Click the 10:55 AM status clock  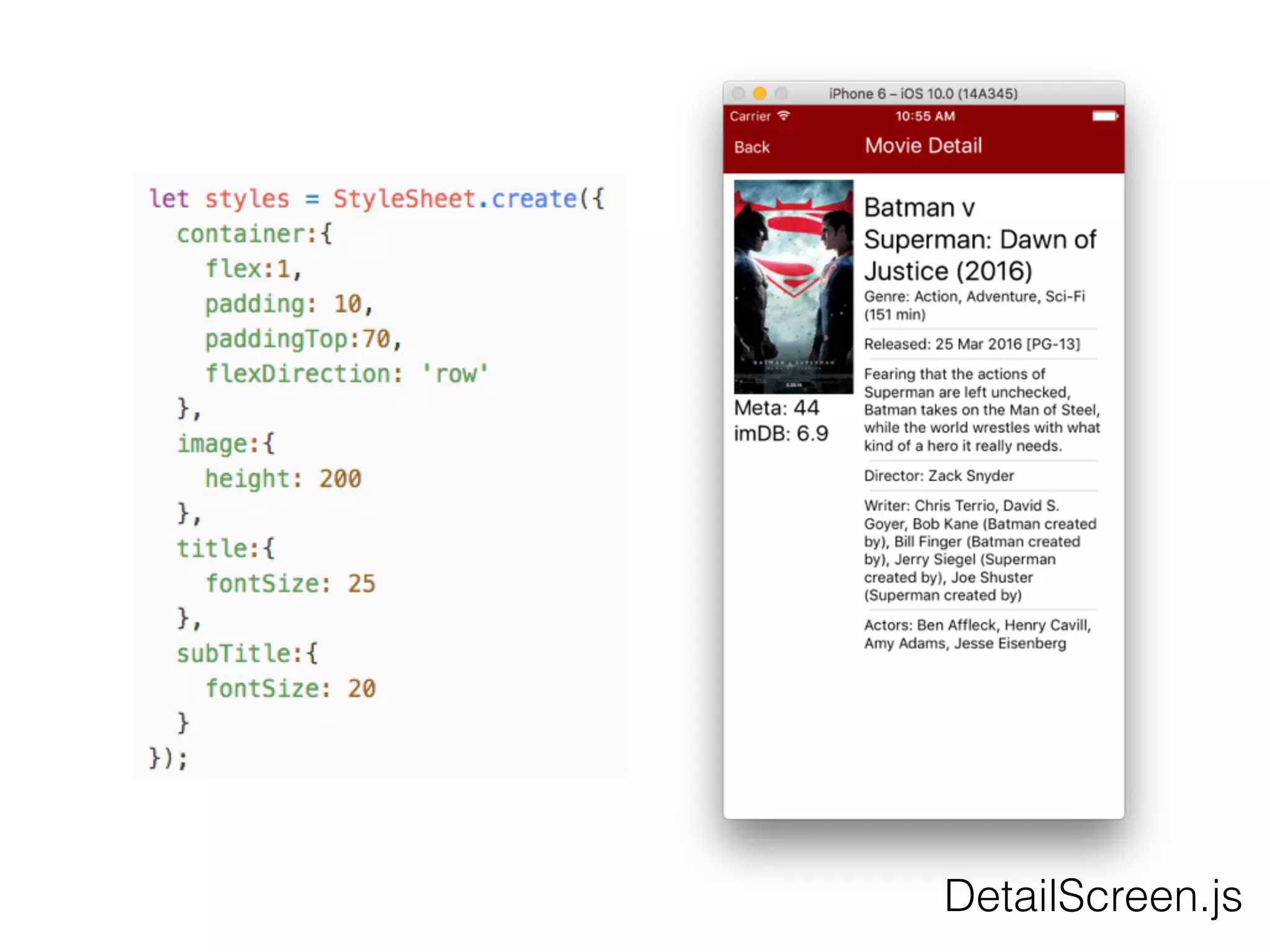pos(925,116)
